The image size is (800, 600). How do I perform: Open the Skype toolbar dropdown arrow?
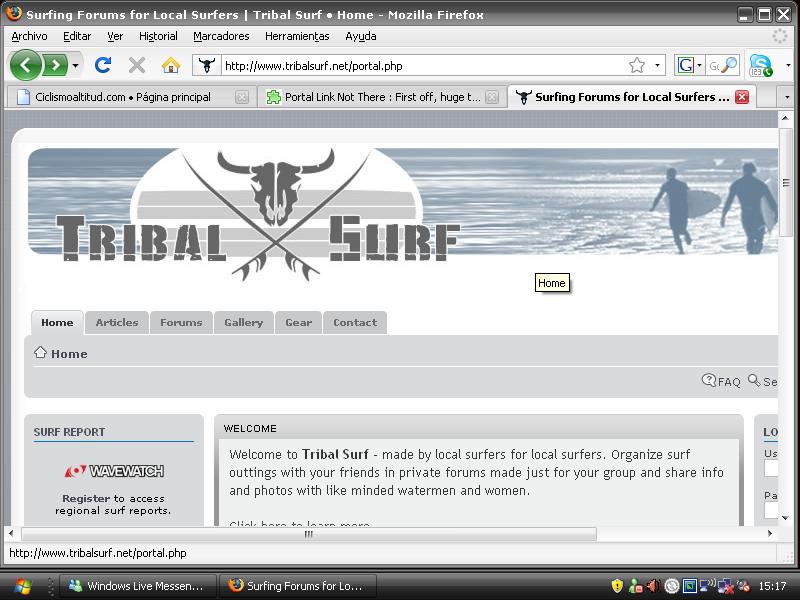(788, 65)
